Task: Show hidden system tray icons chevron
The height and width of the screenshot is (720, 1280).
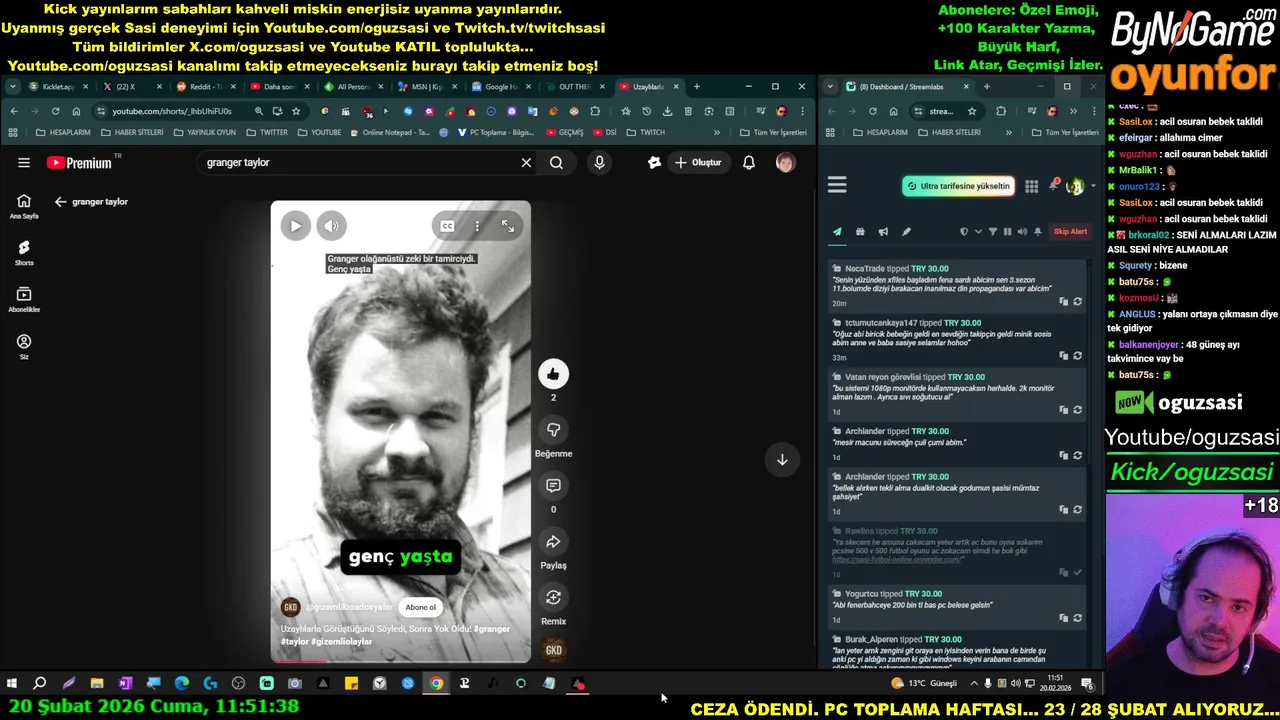Action: (974, 684)
